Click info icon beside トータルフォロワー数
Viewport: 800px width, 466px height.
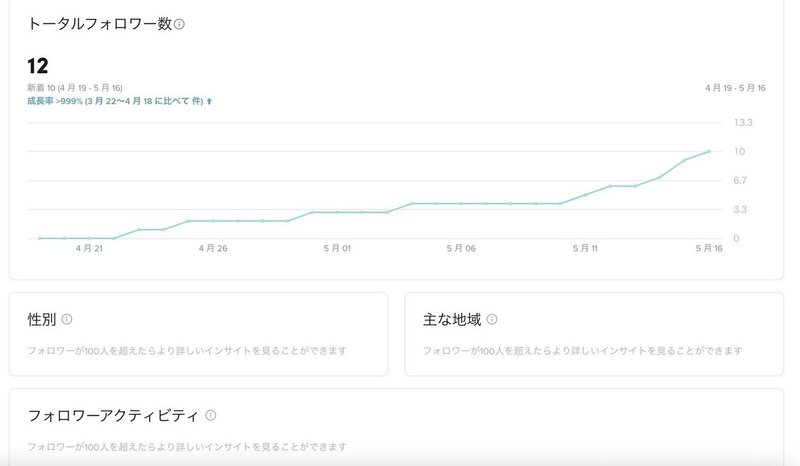(x=179, y=24)
